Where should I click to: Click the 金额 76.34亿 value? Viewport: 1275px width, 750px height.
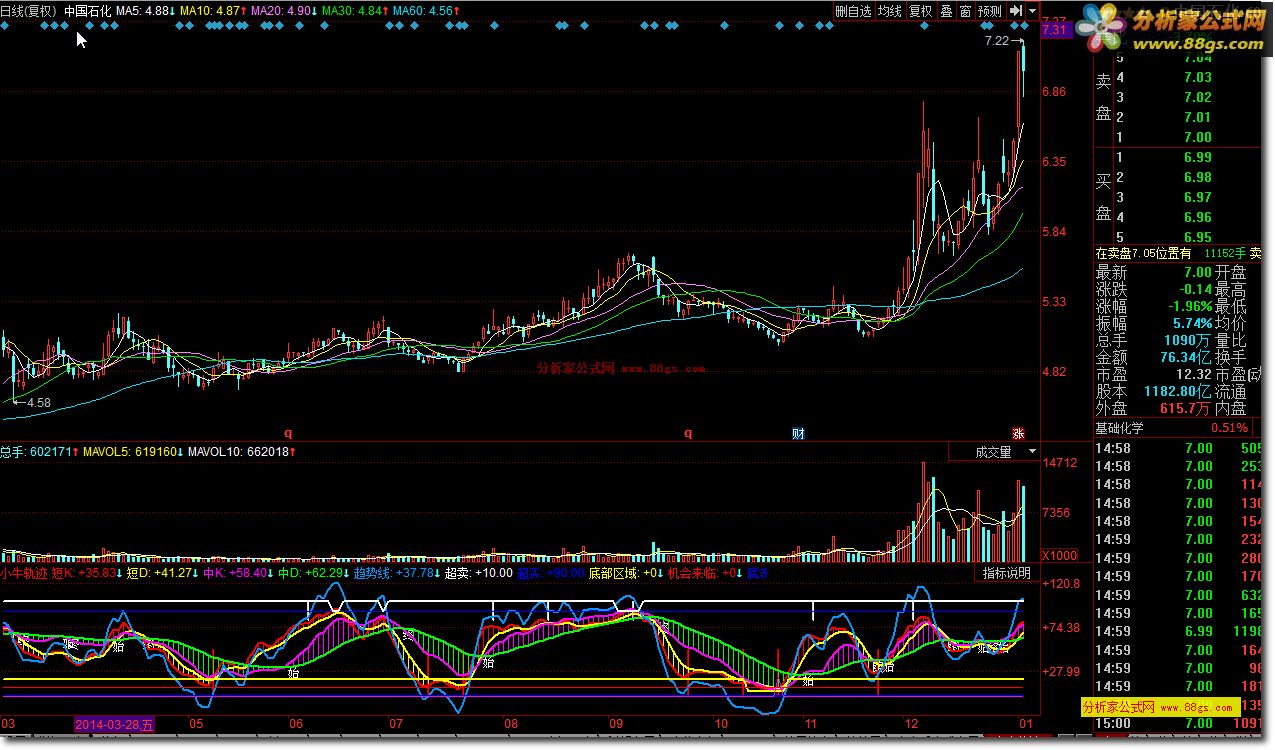[x=1186, y=357]
